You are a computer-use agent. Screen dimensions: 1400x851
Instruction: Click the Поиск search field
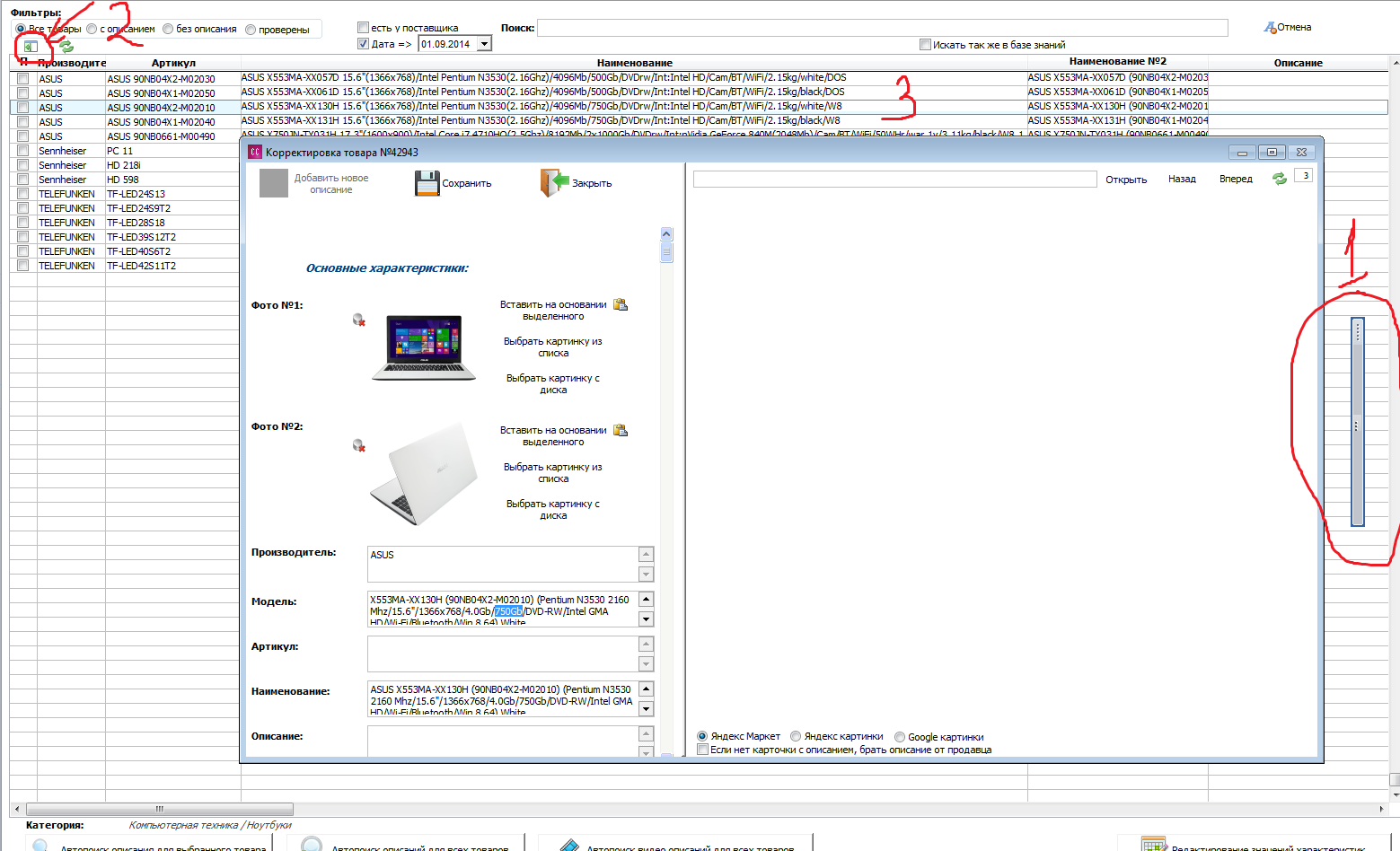[882, 28]
